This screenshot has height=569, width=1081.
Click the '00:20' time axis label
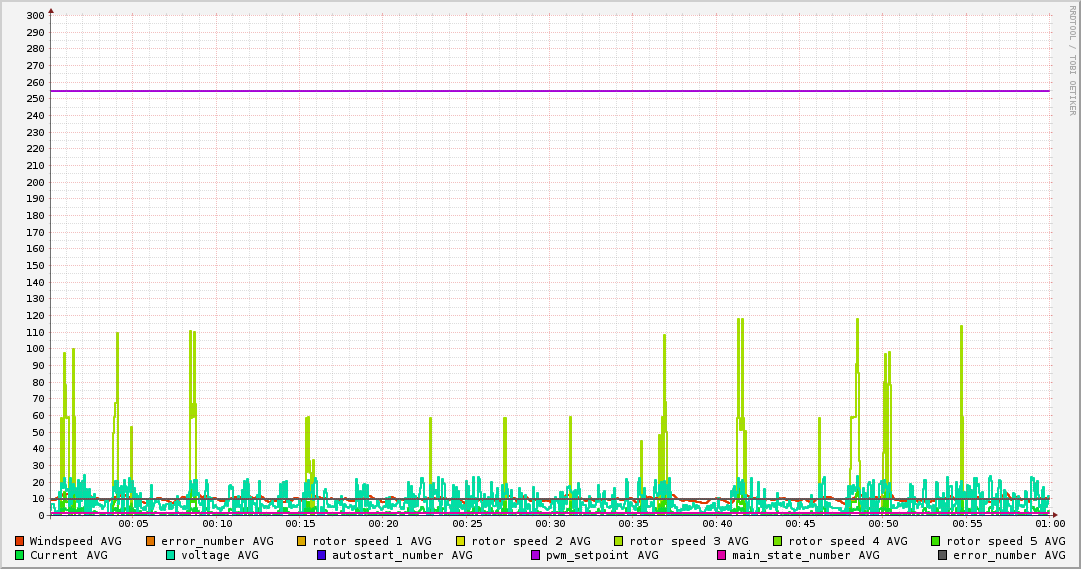click(383, 524)
